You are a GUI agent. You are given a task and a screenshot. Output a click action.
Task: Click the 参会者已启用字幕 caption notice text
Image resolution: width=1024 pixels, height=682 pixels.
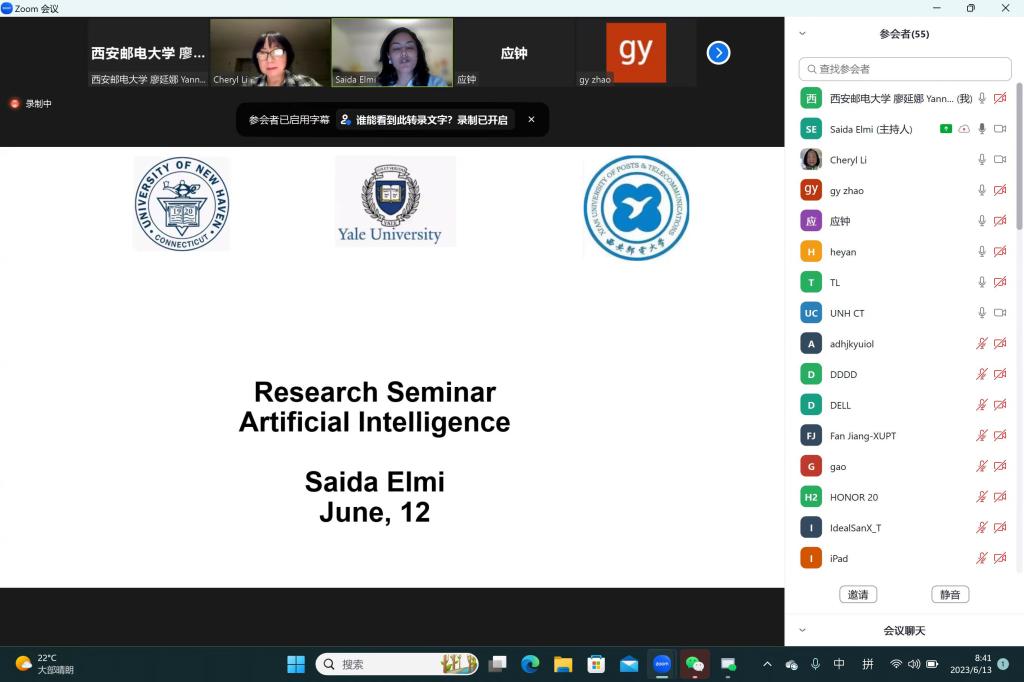(x=289, y=120)
